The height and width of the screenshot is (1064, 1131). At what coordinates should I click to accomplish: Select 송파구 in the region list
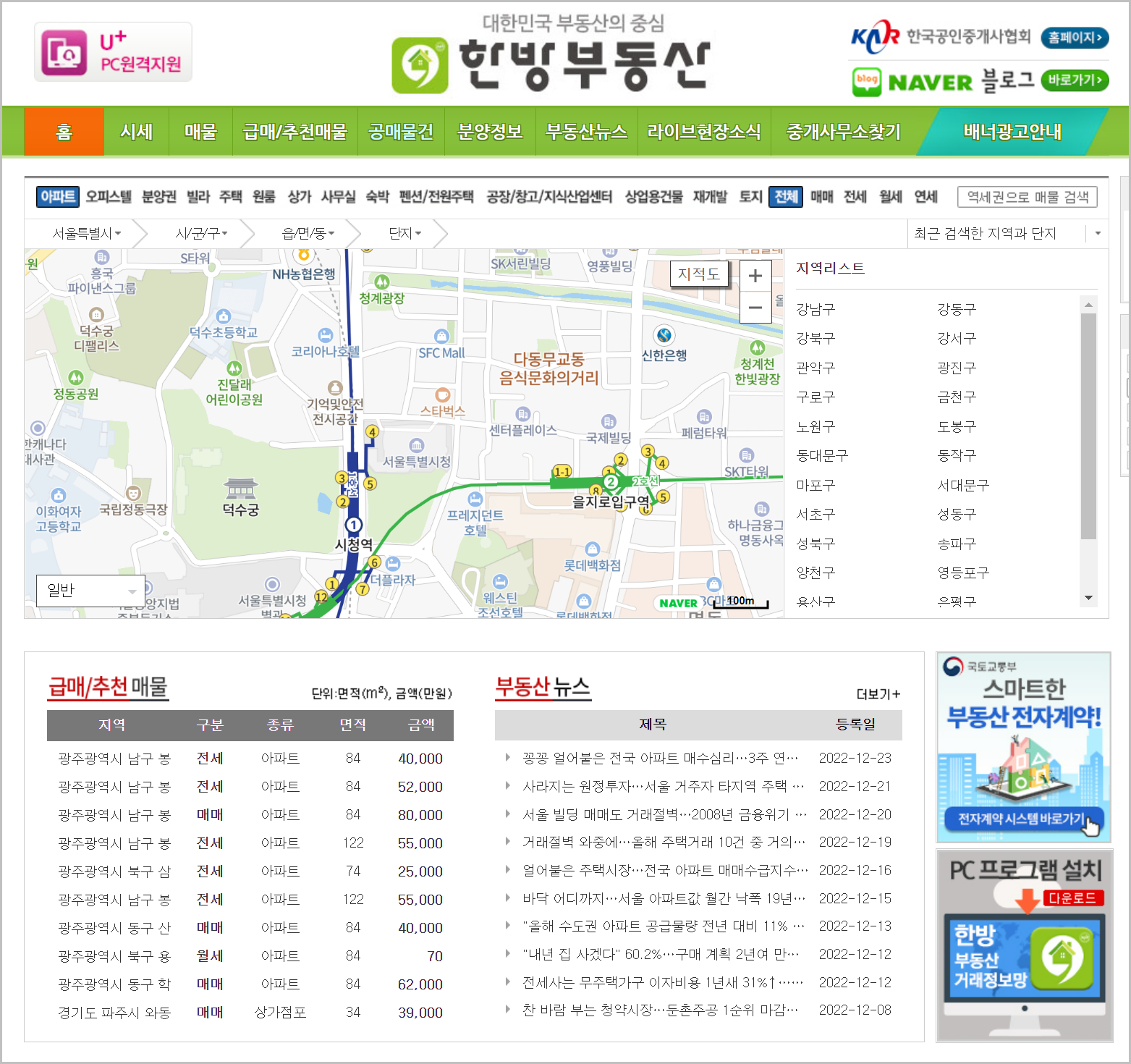click(957, 544)
